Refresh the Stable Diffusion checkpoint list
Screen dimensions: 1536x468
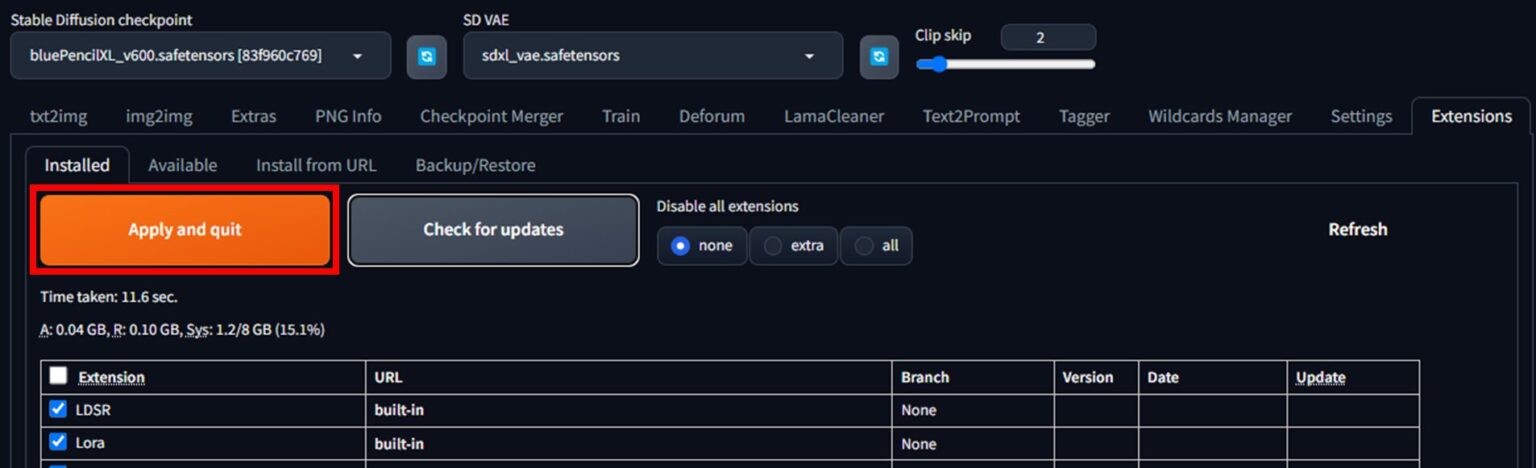427,57
